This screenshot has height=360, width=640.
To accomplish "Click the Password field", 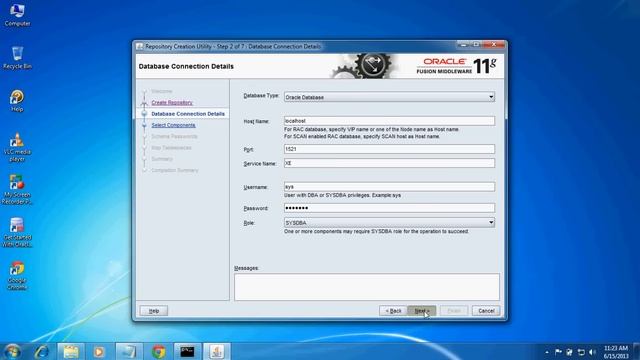I will [x=389, y=208].
